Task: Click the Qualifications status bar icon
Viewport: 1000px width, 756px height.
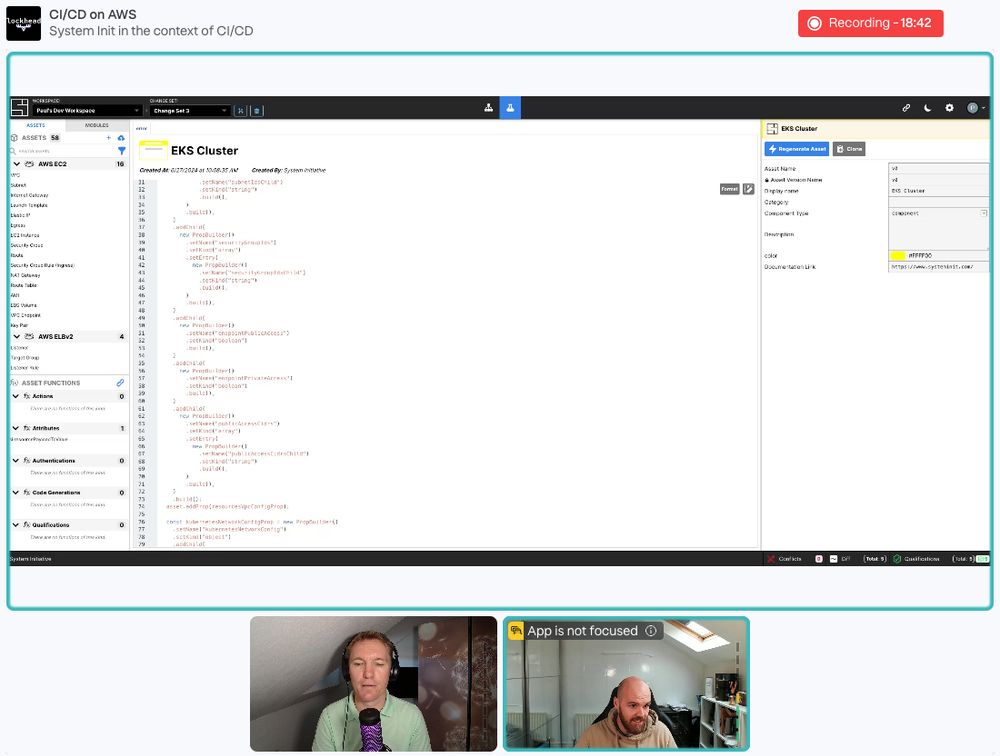Action: click(897, 559)
